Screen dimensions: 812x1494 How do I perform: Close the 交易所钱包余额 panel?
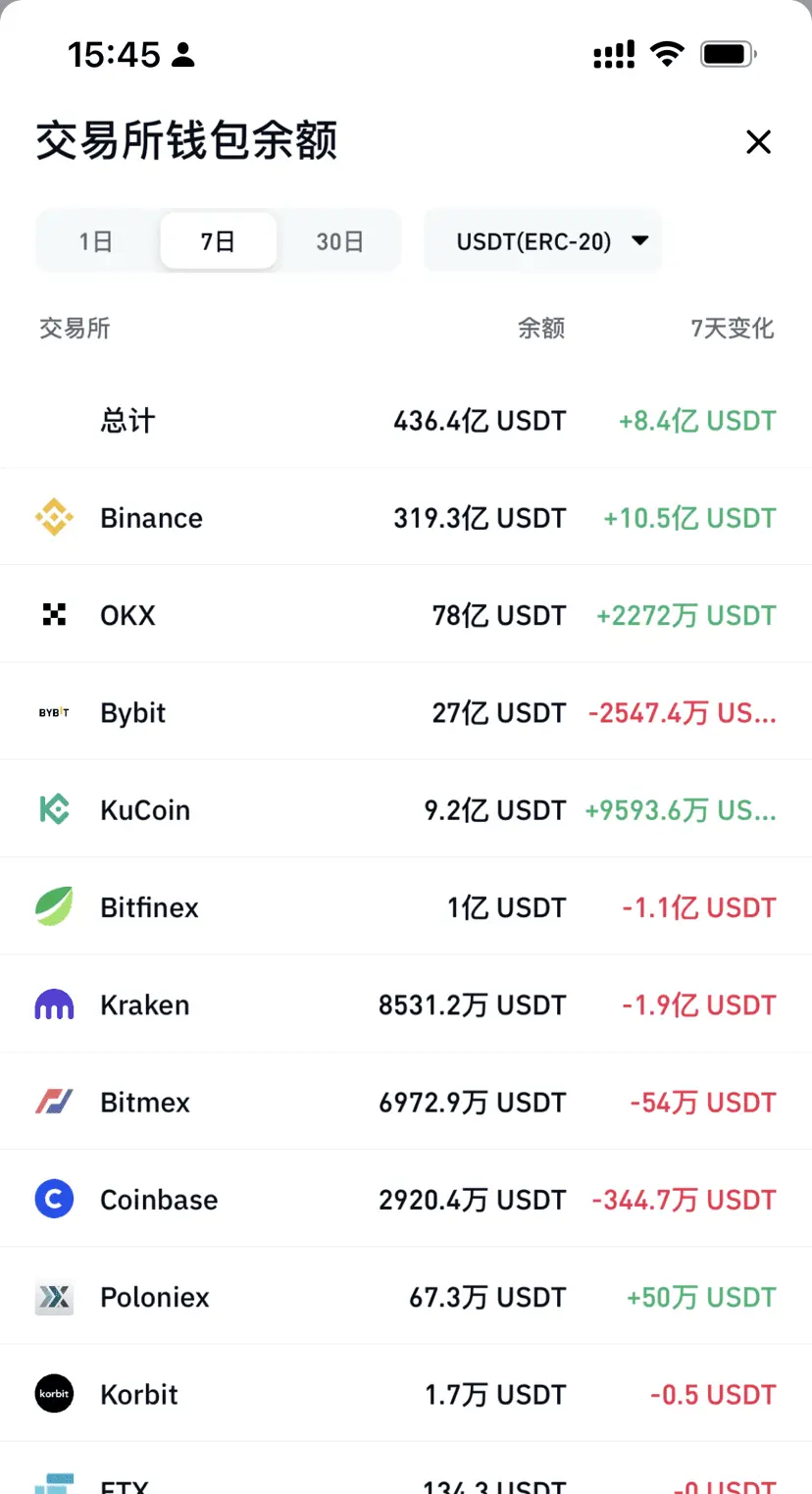(x=758, y=142)
